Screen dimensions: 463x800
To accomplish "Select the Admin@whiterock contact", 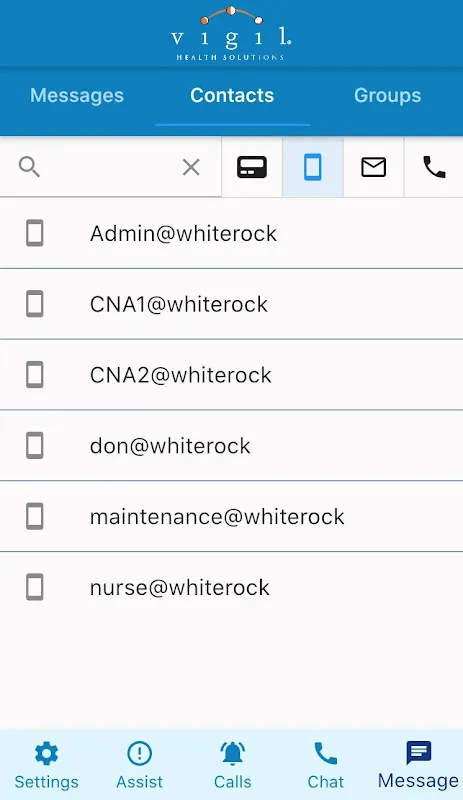I will (x=231, y=234).
